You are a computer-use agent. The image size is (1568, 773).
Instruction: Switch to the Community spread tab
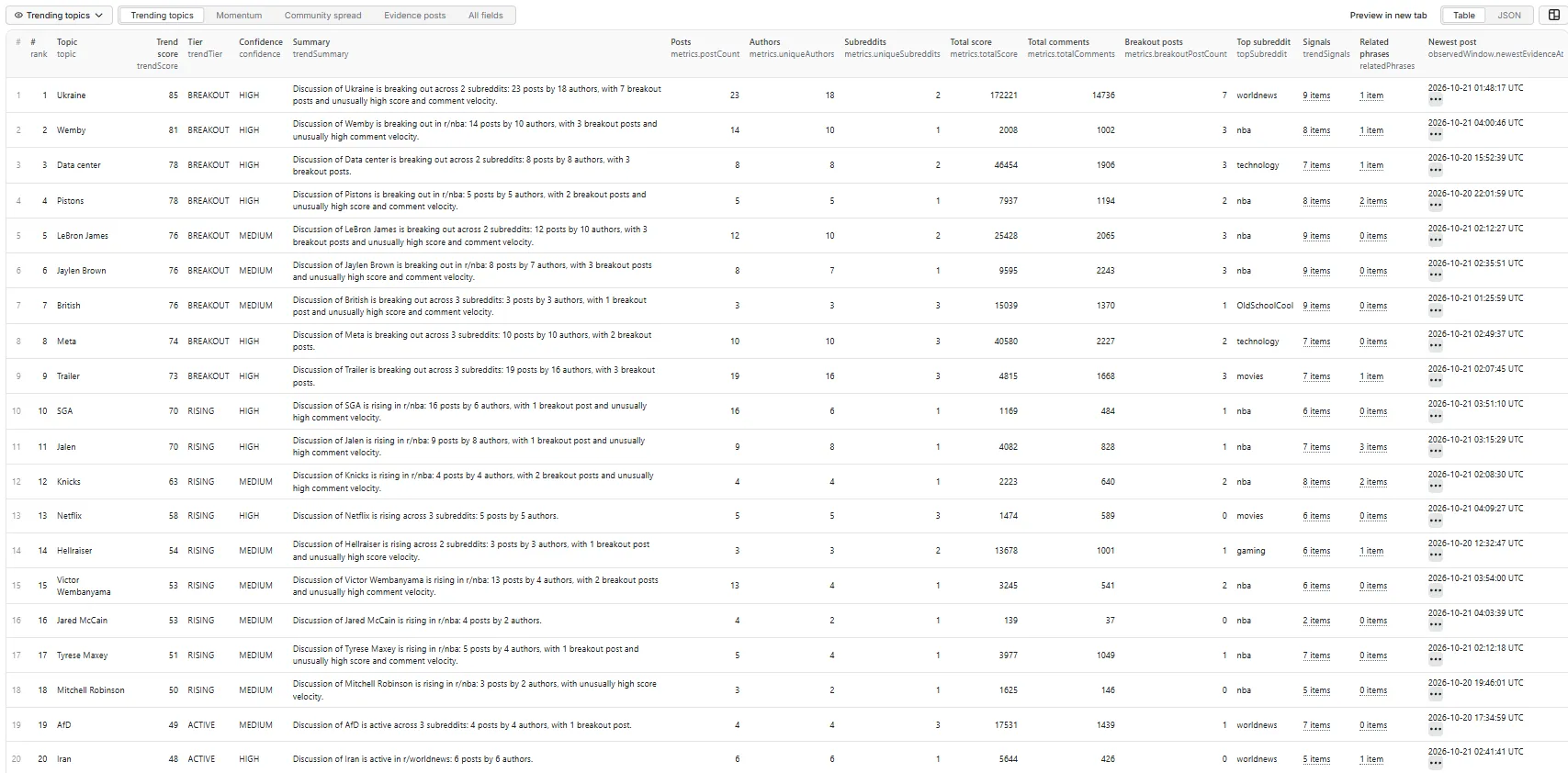pos(322,16)
